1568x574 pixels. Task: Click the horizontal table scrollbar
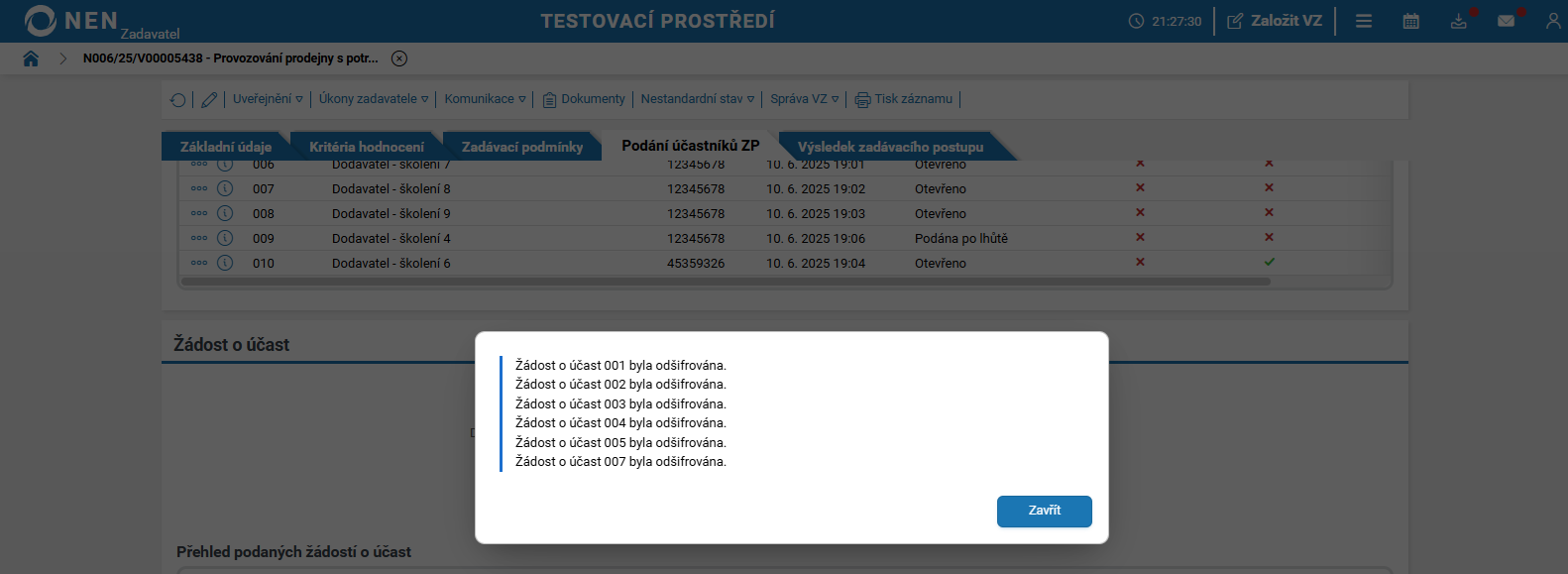[726, 282]
